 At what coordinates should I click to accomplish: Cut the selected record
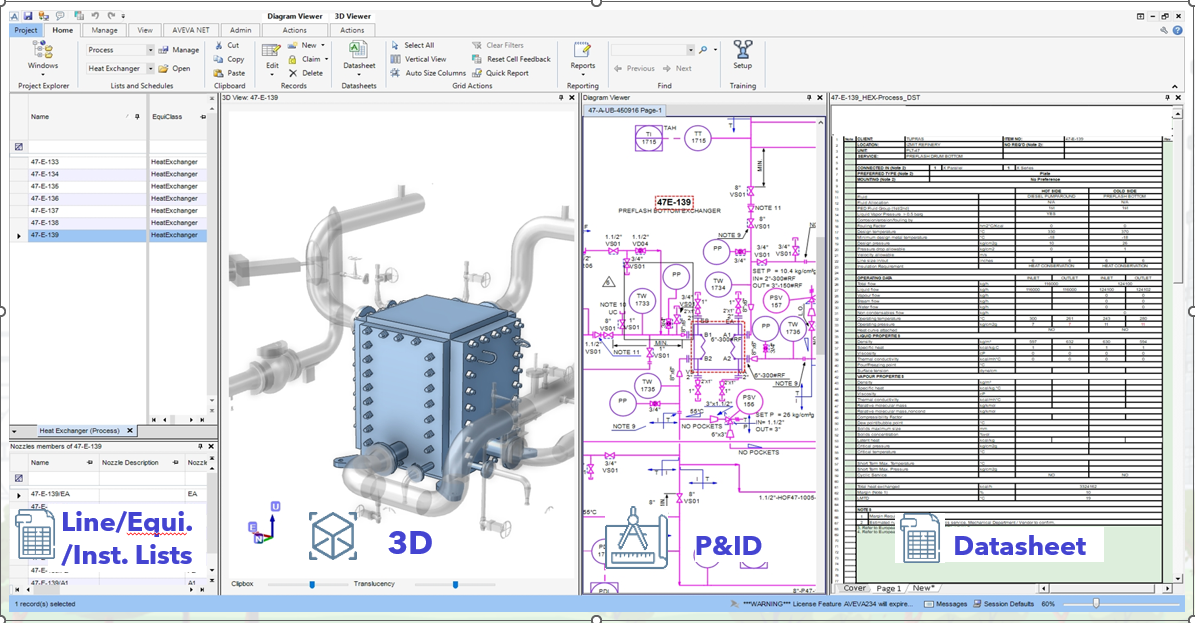(x=227, y=46)
